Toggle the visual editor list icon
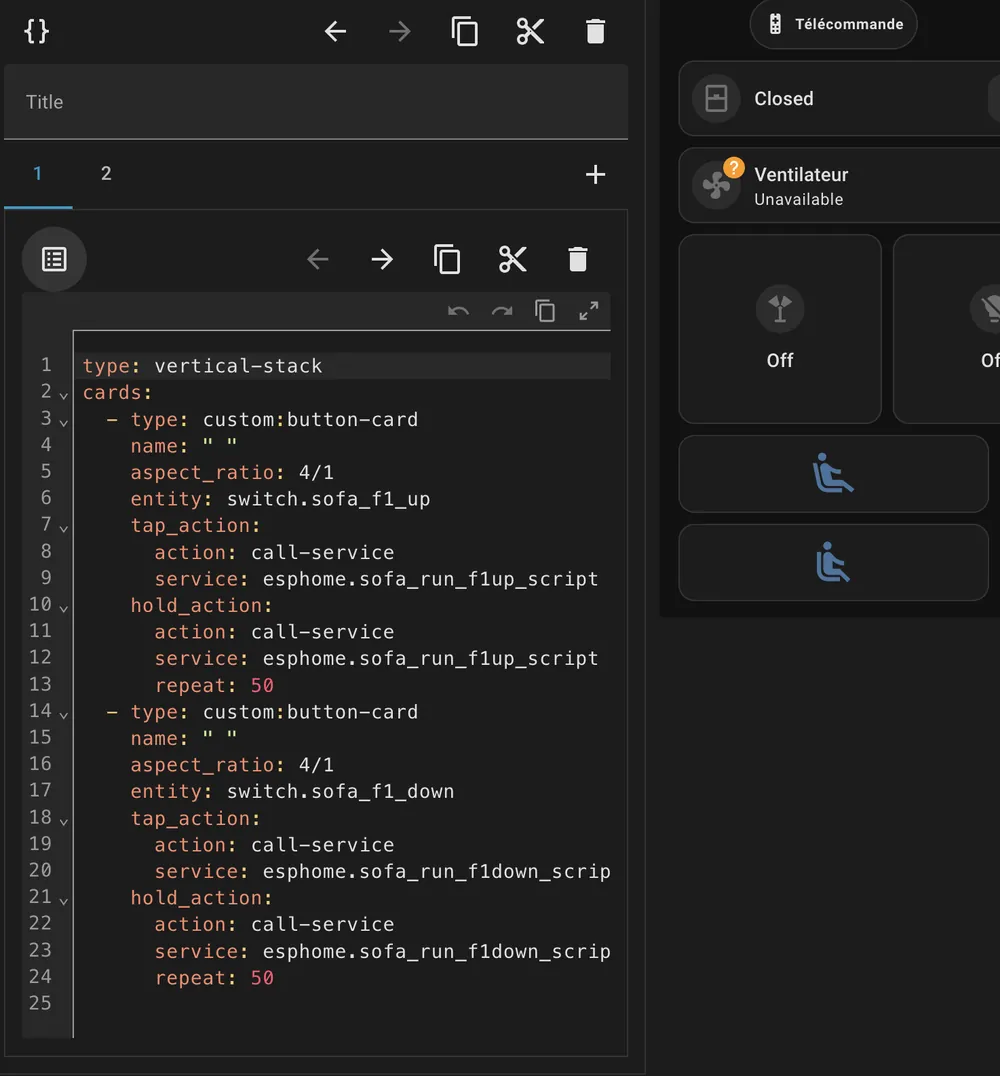 click(x=54, y=259)
